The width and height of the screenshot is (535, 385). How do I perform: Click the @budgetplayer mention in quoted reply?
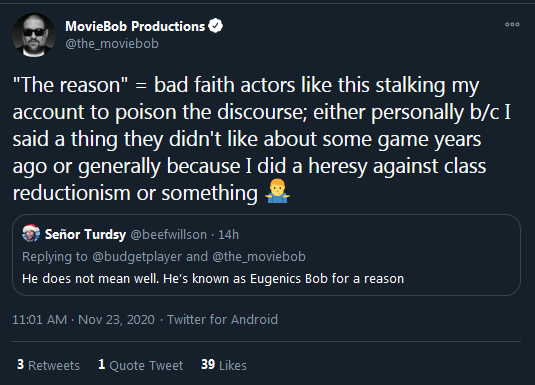coord(137,257)
